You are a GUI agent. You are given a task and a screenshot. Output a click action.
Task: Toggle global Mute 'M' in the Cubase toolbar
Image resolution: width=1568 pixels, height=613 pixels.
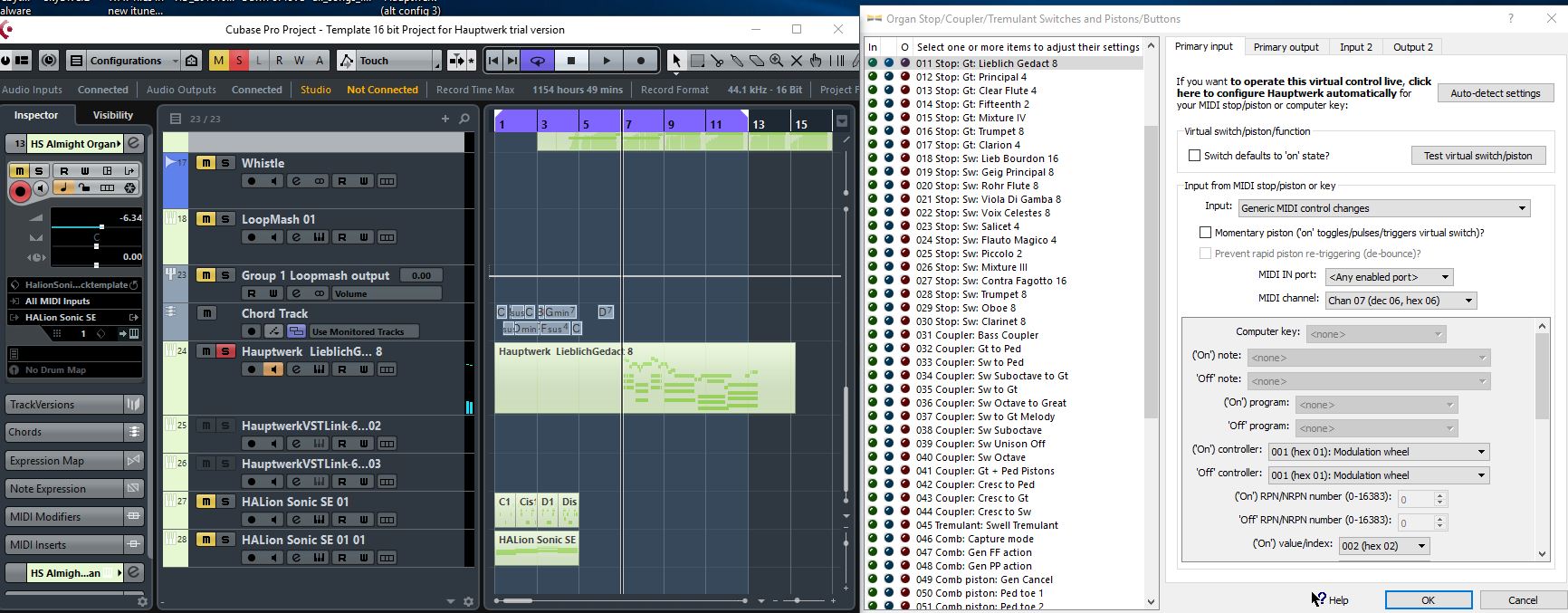pyautogui.click(x=218, y=61)
